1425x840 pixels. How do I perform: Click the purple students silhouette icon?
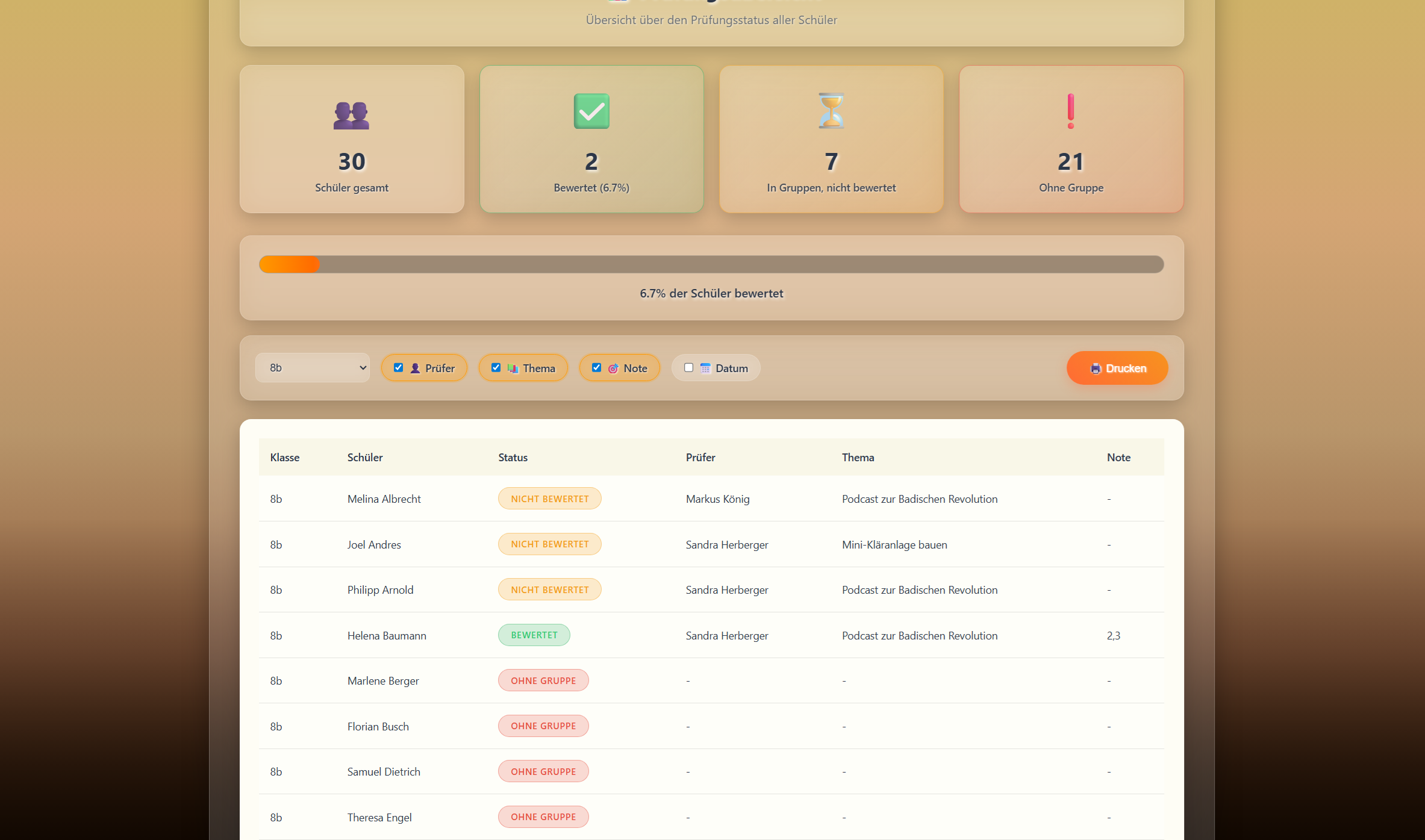click(x=351, y=115)
